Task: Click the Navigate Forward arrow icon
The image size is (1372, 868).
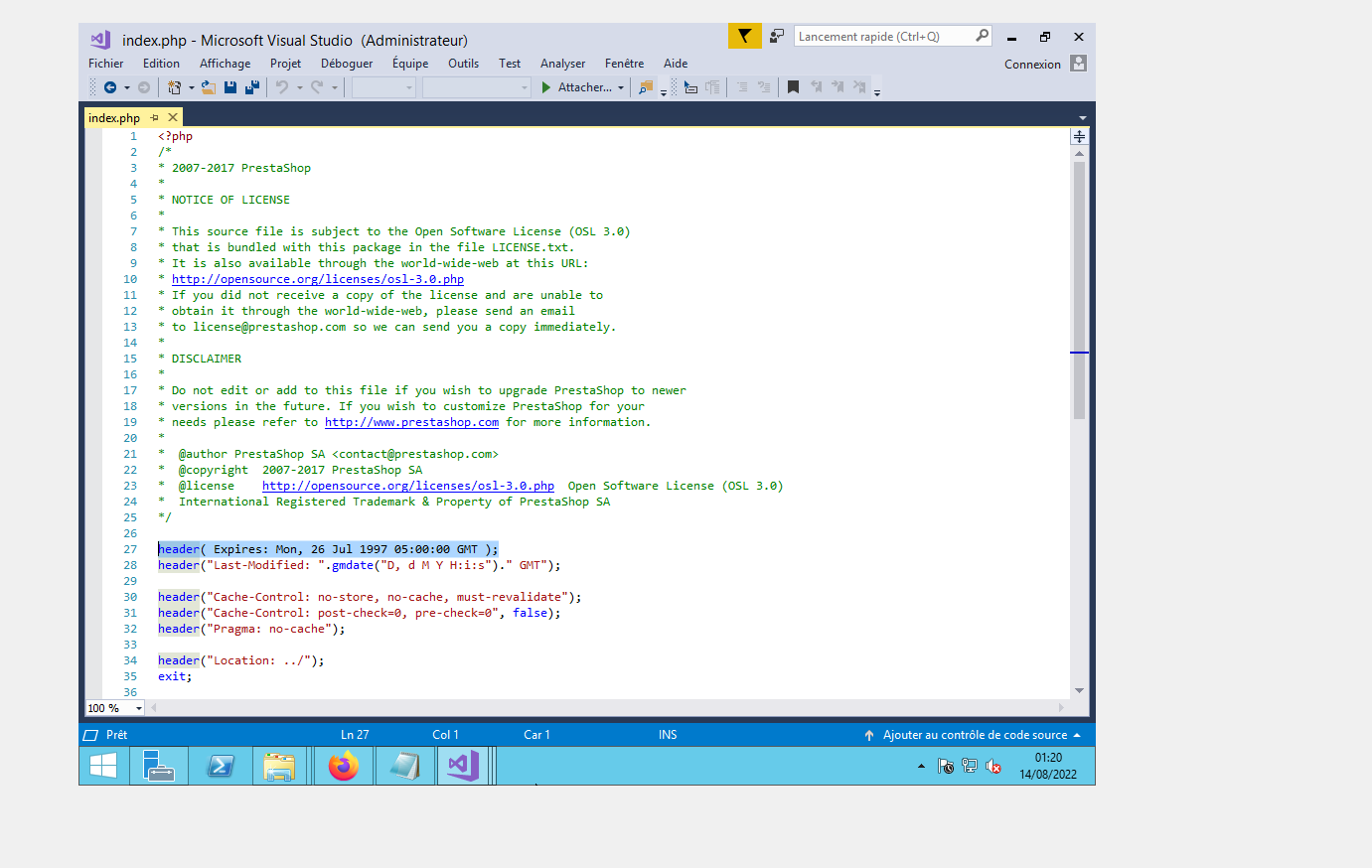Action: [x=144, y=87]
